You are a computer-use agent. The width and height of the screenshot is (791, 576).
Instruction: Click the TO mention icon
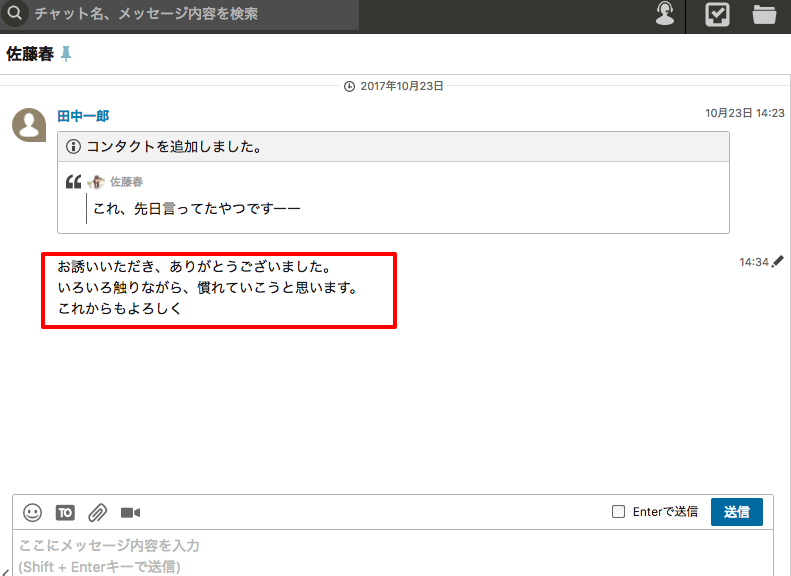click(x=65, y=513)
